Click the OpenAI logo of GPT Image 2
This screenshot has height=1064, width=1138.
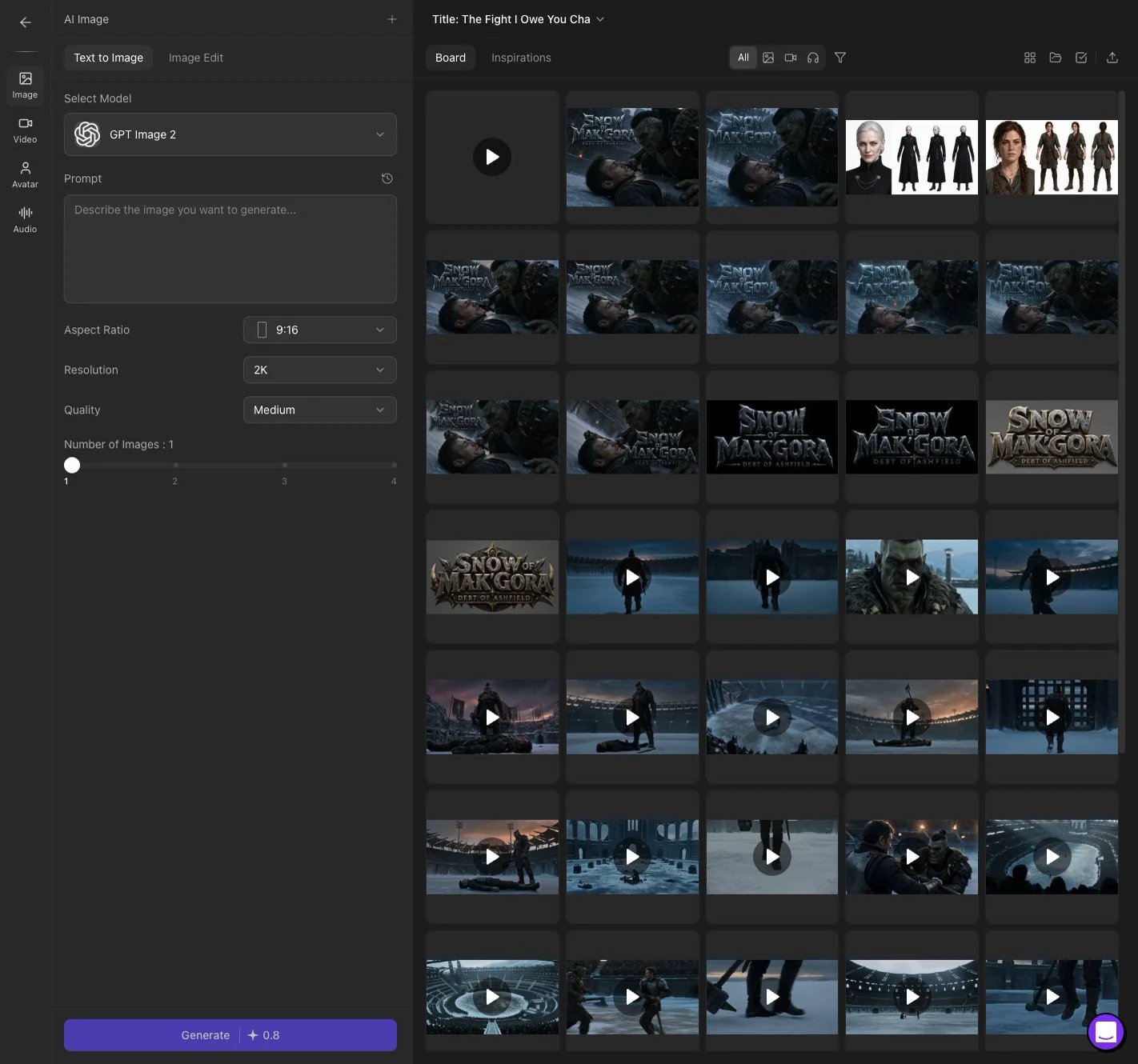coord(87,134)
